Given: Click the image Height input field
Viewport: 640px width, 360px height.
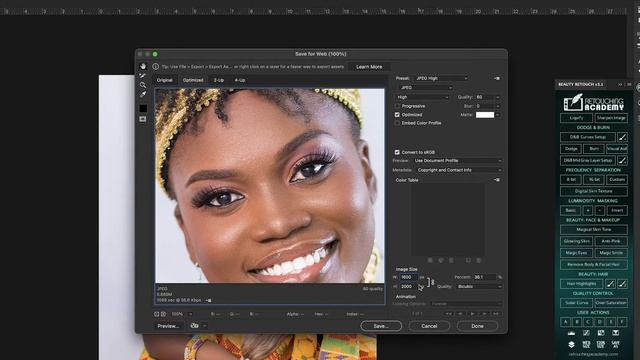Looking at the screenshot, I should (408, 287).
